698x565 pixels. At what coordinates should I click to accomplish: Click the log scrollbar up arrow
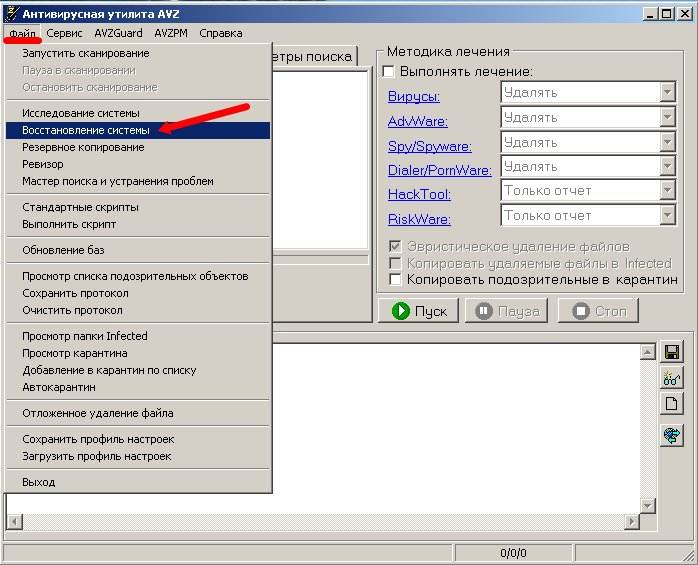648,352
